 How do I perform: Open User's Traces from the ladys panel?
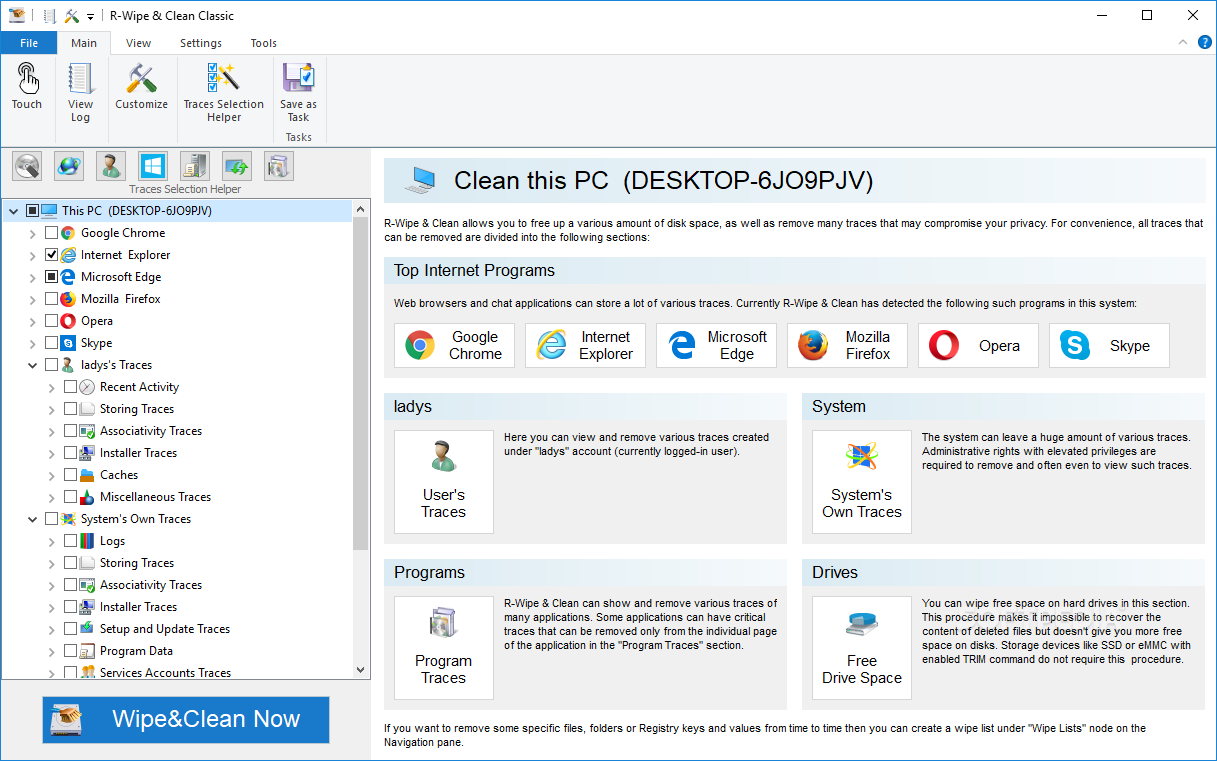click(x=443, y=482)
